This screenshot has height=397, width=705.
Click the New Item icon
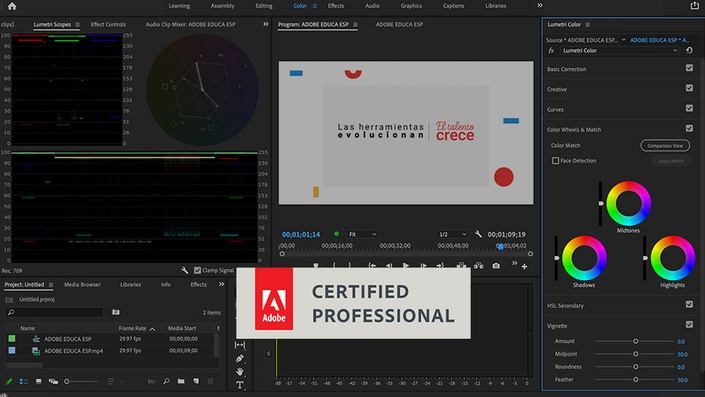[196, 381]
